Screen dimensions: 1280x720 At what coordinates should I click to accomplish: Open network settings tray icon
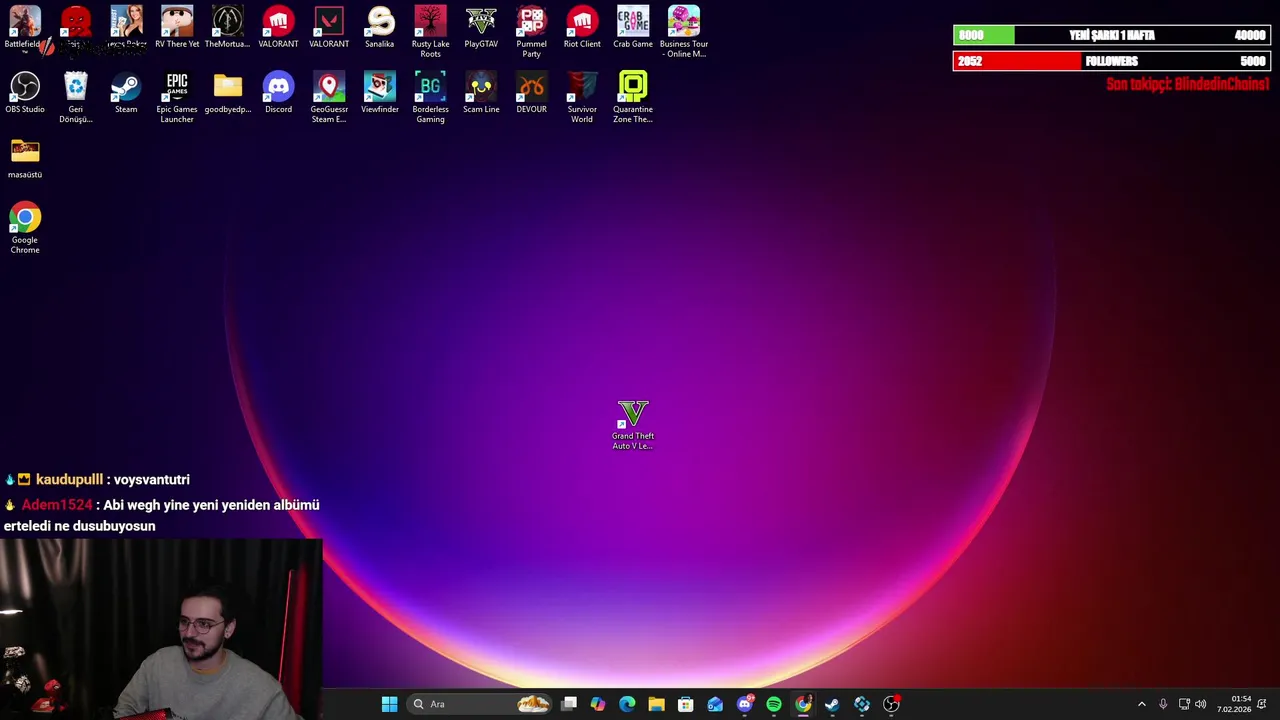click(x=1184, y=704)
